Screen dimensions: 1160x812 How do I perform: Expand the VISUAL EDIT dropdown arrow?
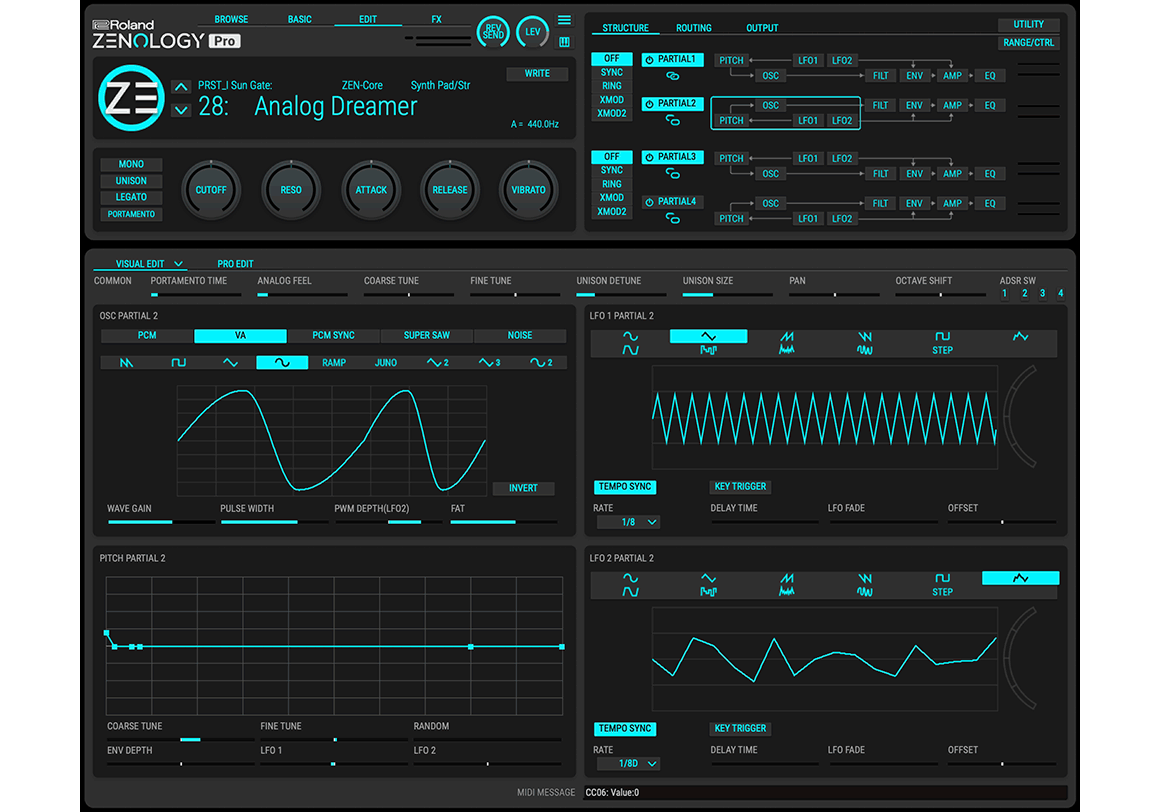178,264
